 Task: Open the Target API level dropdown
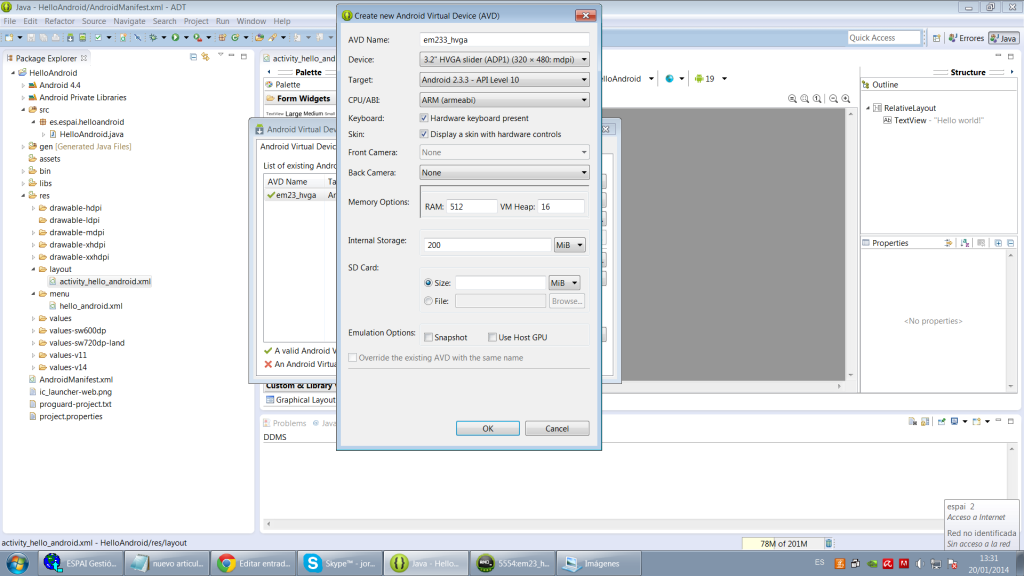(505, 80)
